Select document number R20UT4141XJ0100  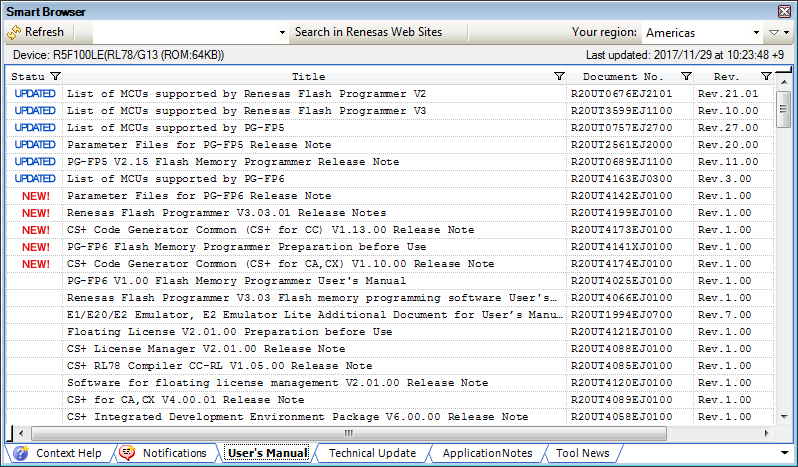pyautogui.click(x=621, y=247)
